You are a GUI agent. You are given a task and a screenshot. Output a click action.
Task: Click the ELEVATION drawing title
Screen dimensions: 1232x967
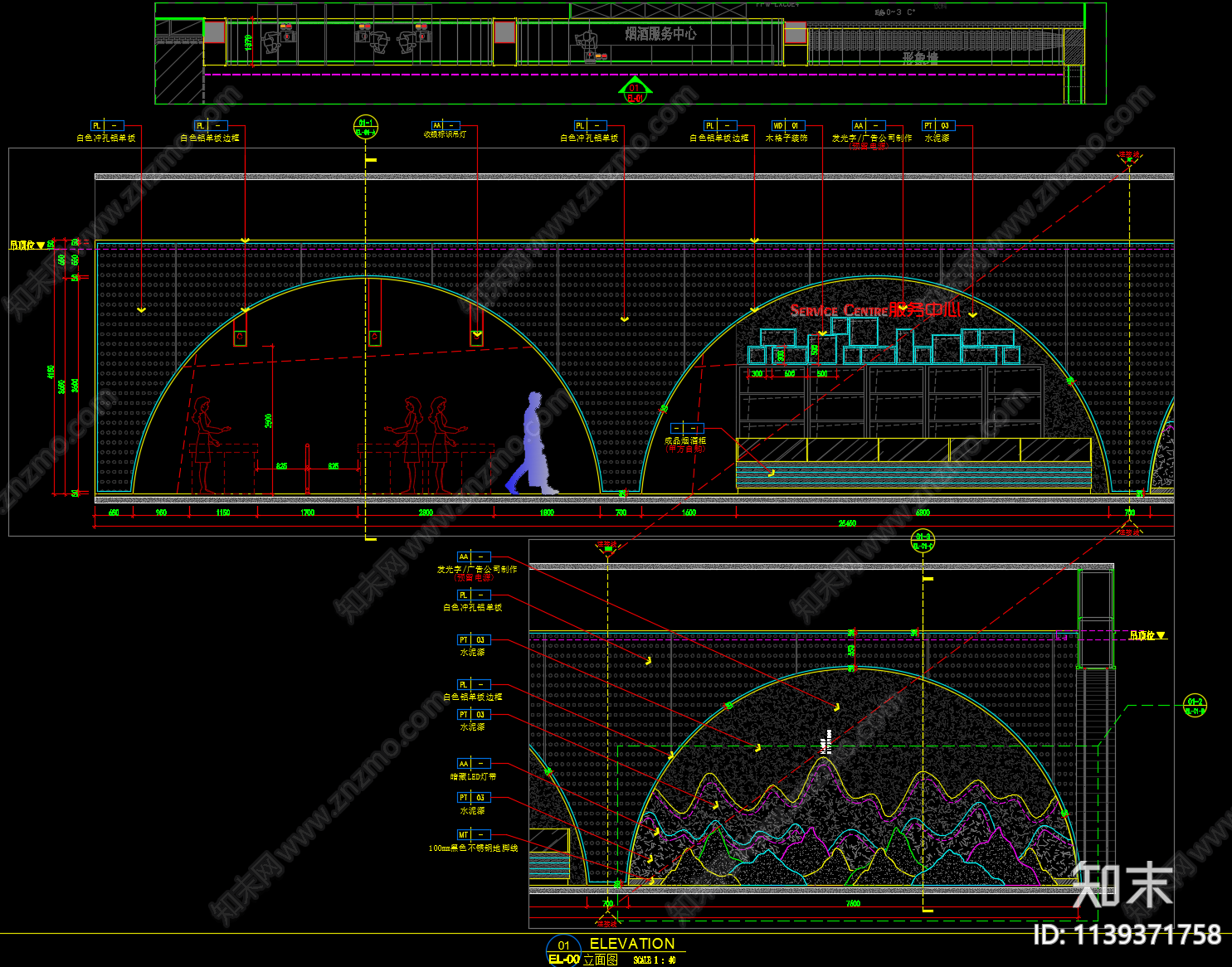(x=632, y=944)
